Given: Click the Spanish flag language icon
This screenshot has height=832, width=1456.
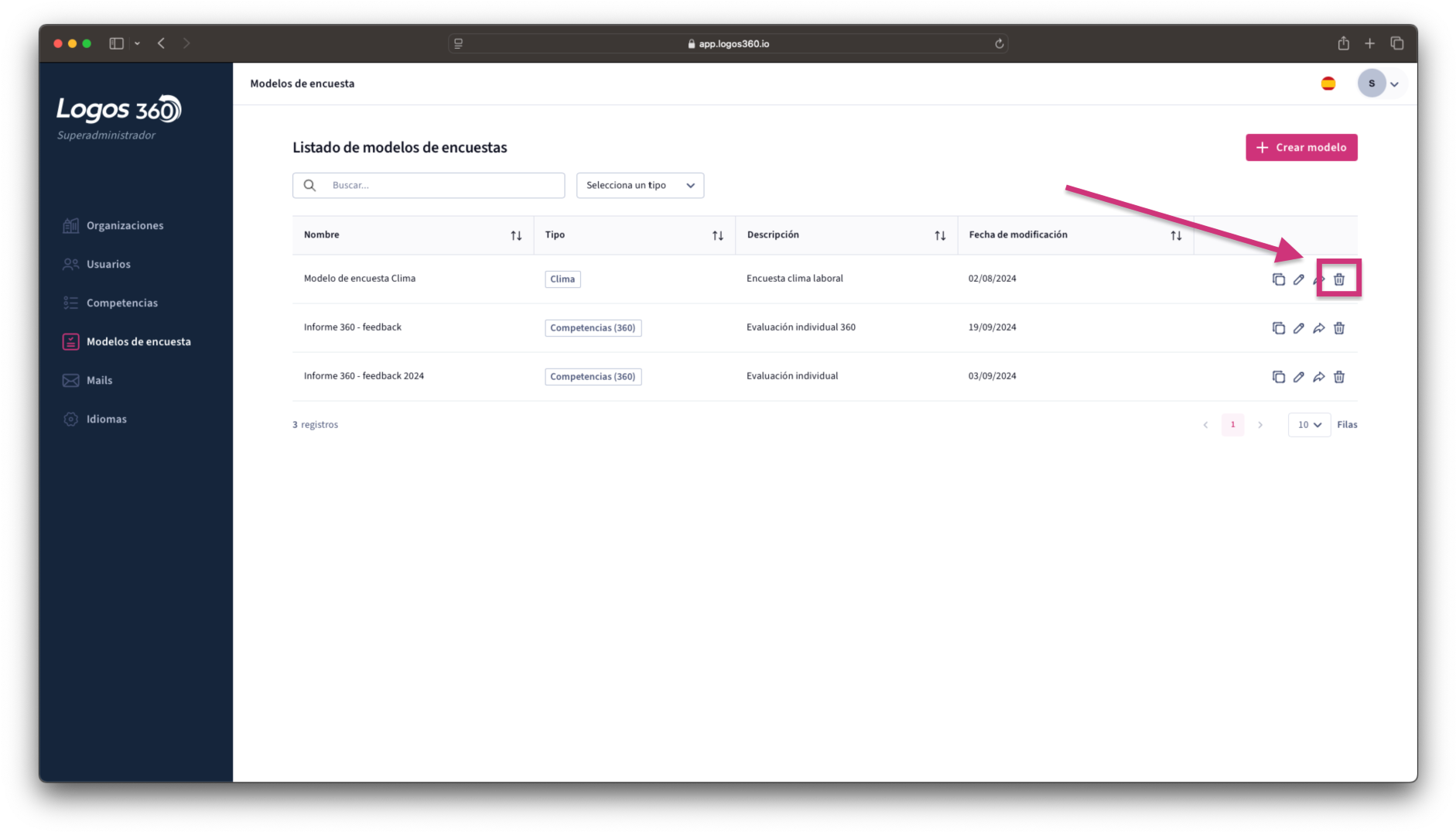Looking at the screenshot, I should [1328, 84].
